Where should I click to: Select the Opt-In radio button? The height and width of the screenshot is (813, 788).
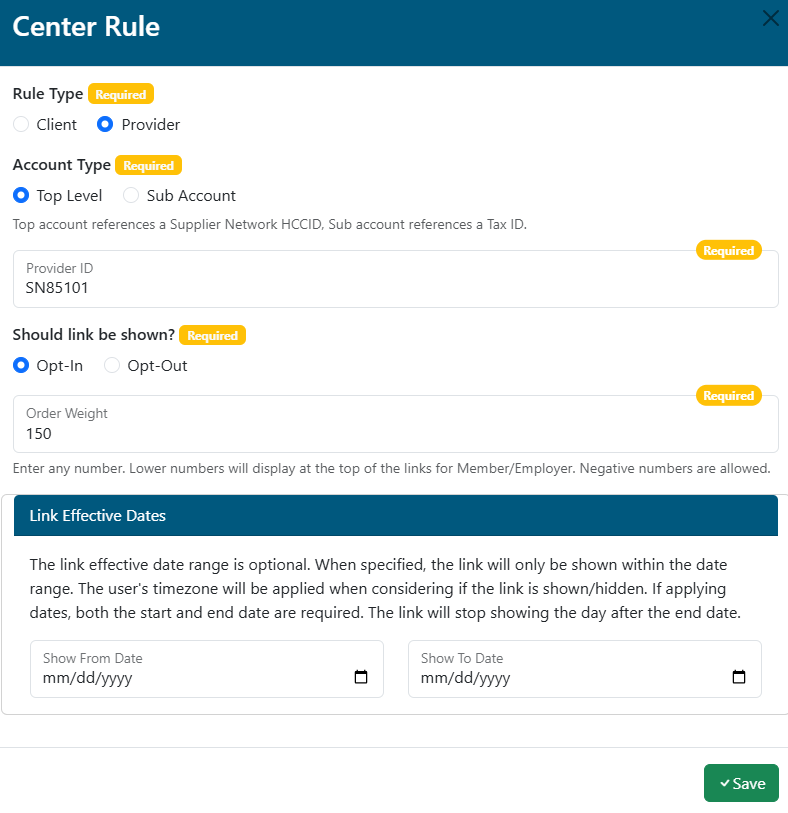tap(21, 366)
